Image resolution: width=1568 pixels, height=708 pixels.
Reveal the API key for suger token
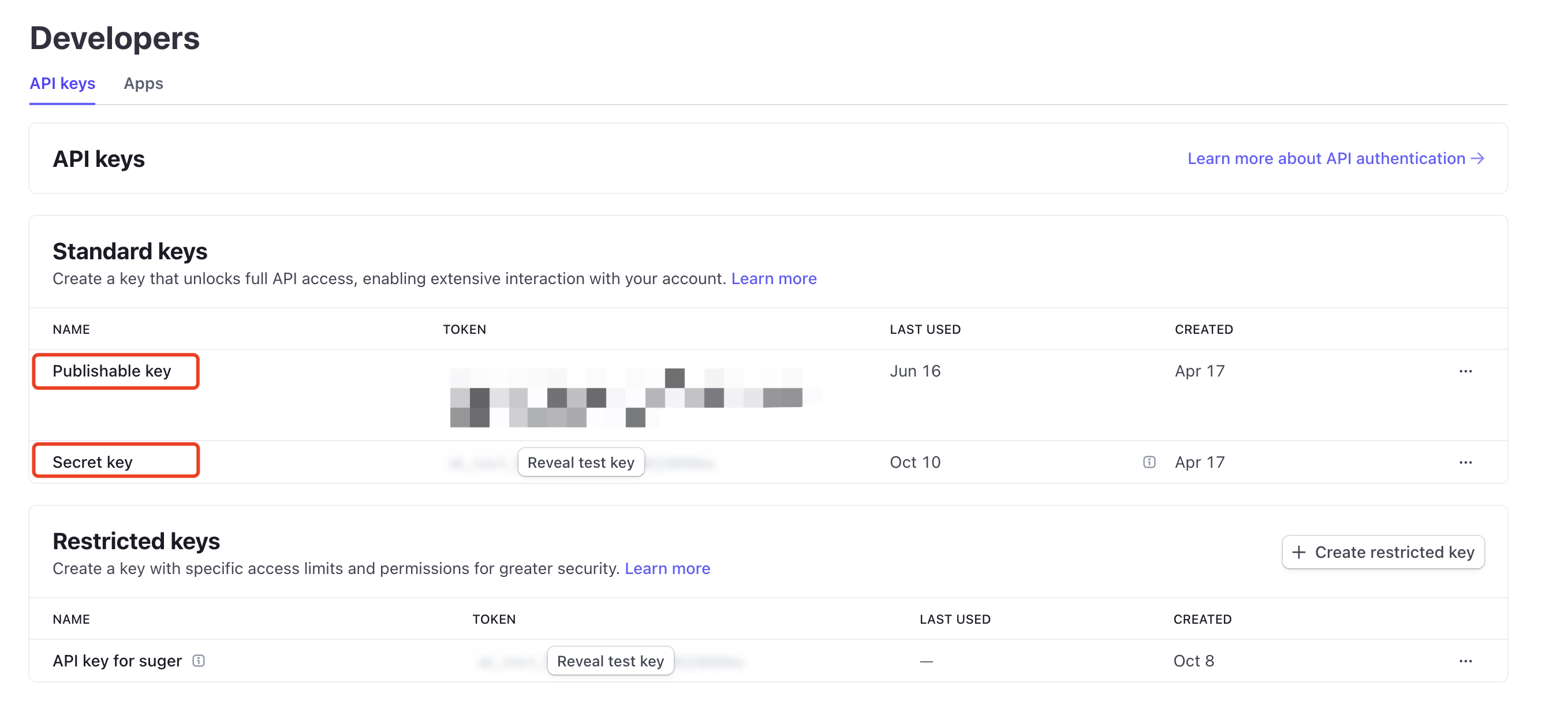pos(610,661)
